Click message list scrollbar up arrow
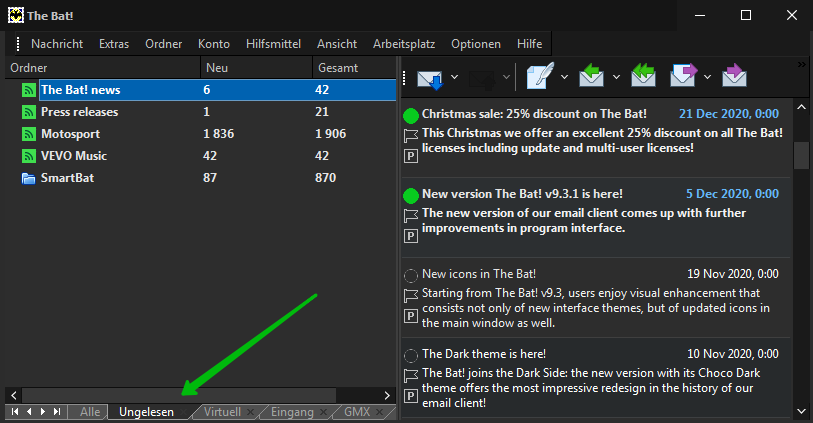813x423 pixels. click(x=801, y=107)
